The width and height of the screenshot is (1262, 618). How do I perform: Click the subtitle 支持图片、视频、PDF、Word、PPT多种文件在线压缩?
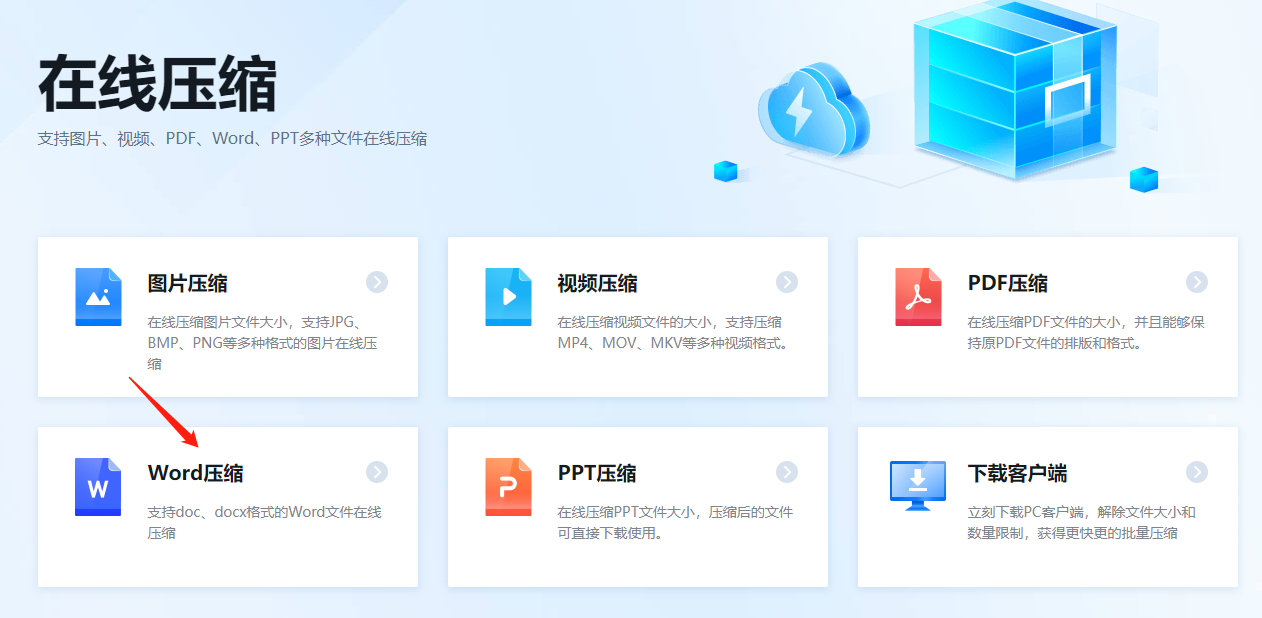click(233, 139)
